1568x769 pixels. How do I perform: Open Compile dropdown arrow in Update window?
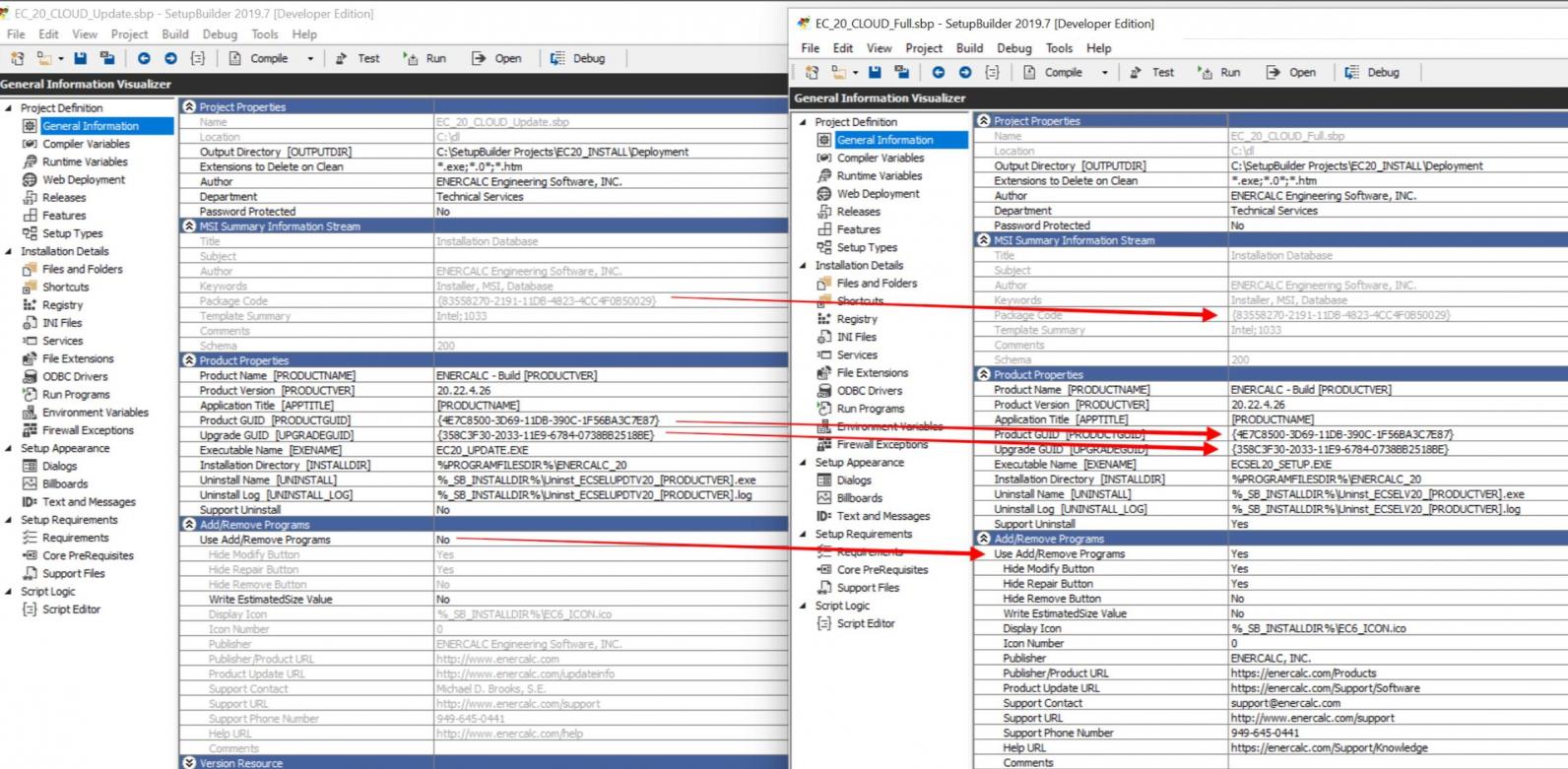[310, 58]
